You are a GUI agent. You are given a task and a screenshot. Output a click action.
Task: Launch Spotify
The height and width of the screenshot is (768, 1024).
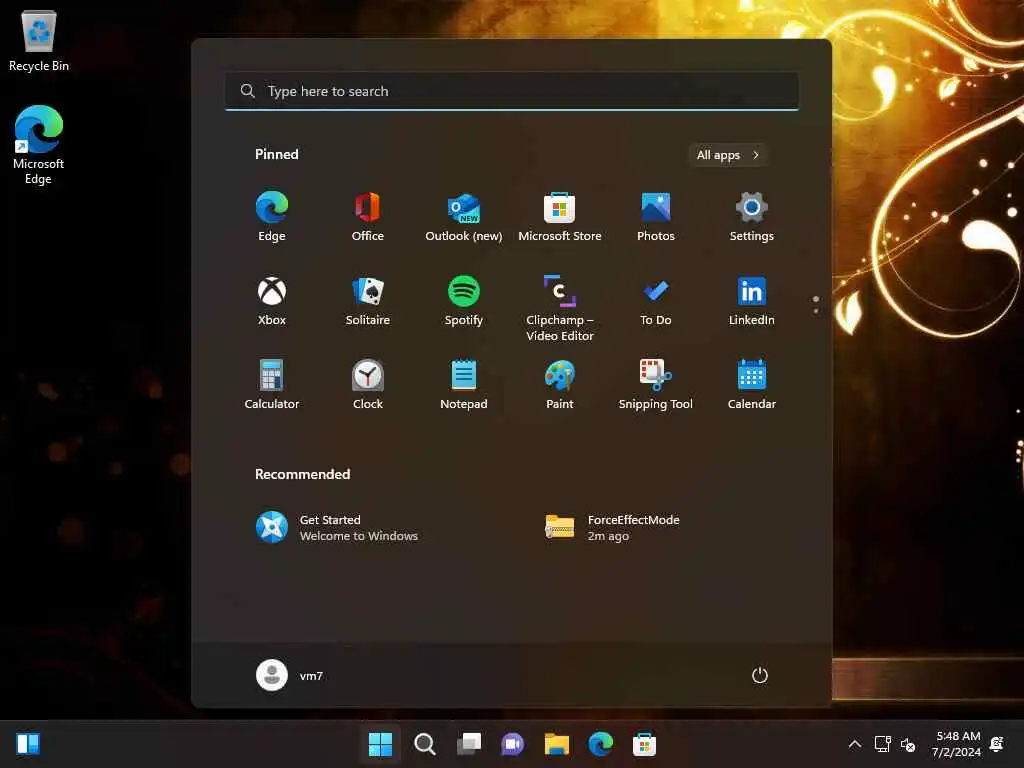[464, 301]
